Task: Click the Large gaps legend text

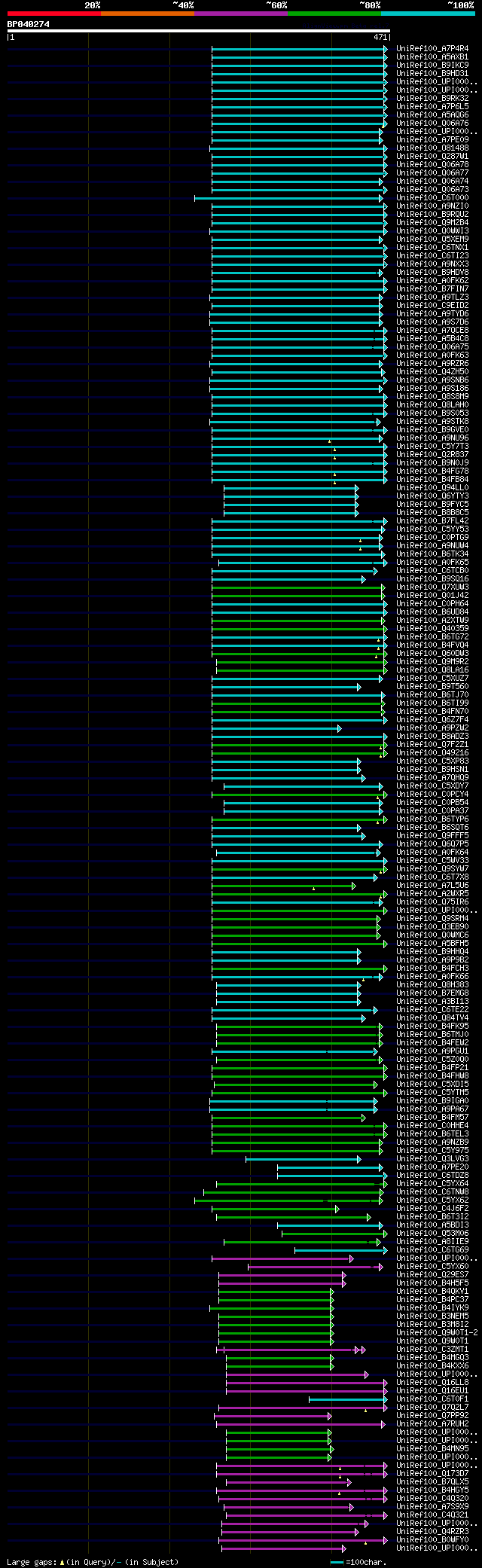Action: pos(93,1562)
